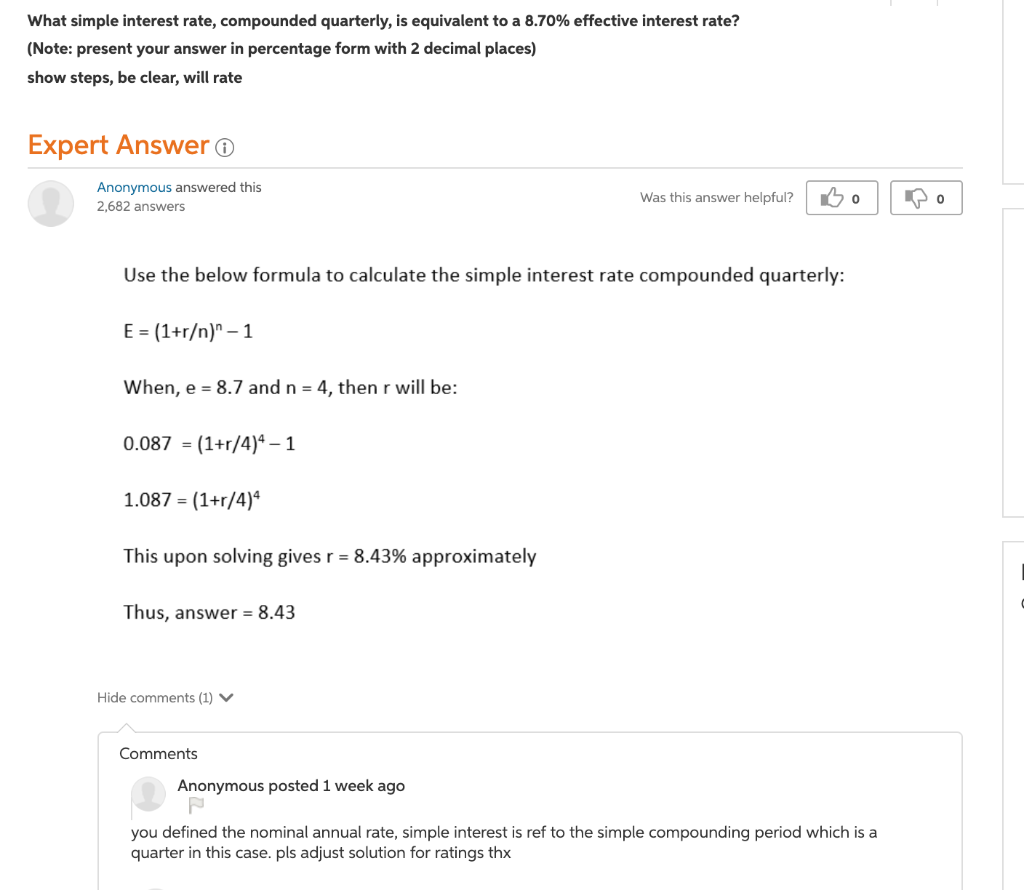Select the Expert Answer heading

(x=119, y=144)
